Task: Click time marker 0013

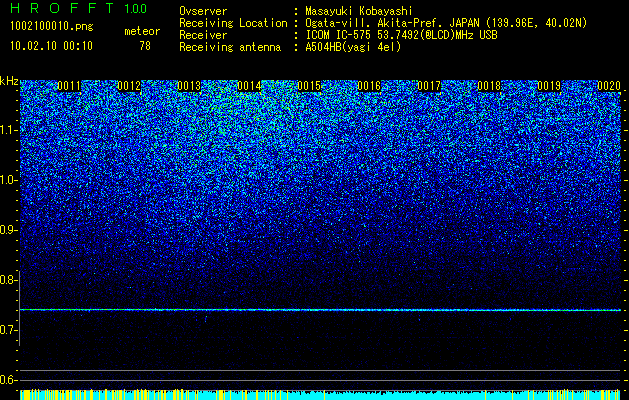Action: click(189, 86)
